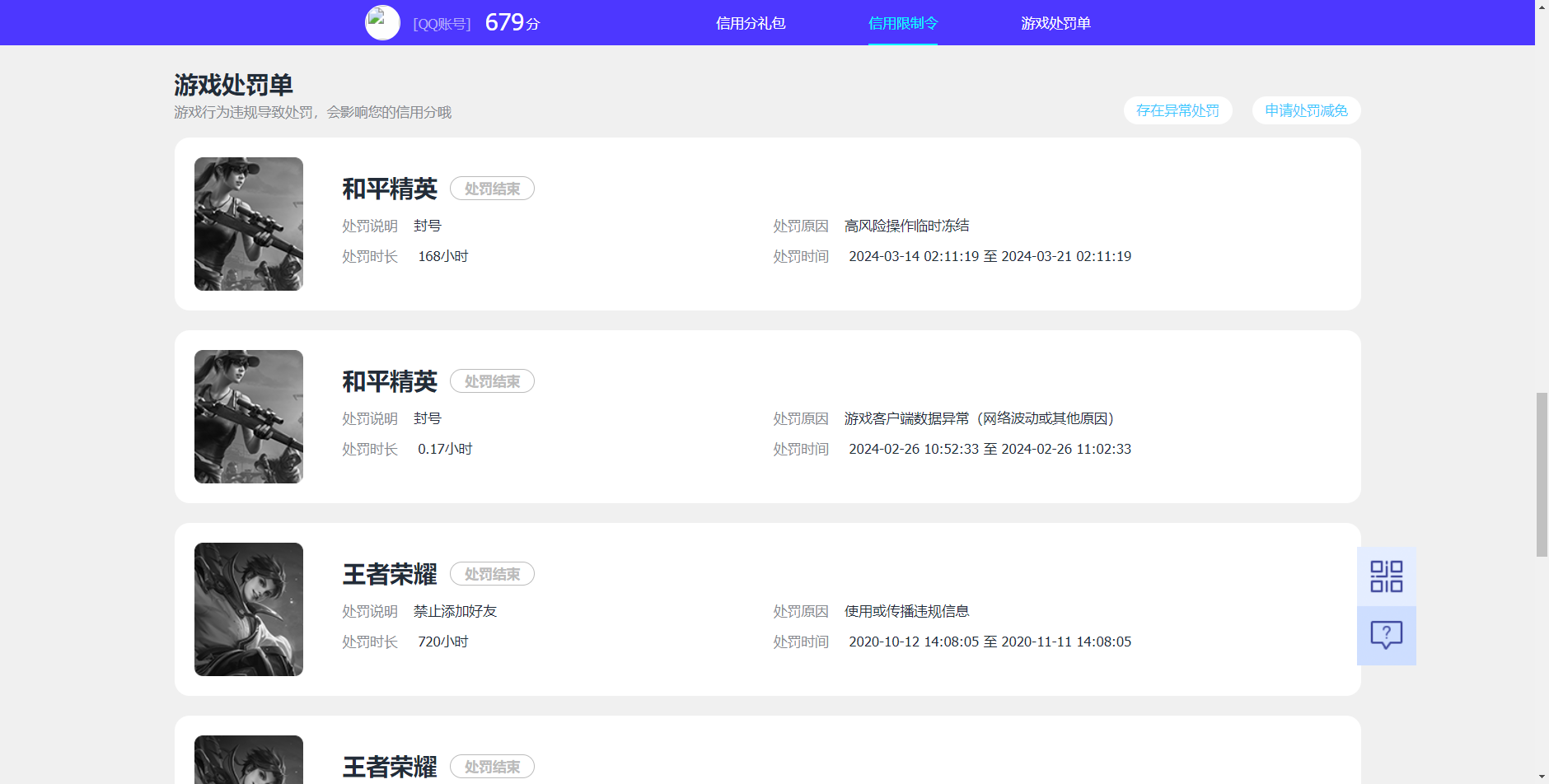Click the 申请处罚减免 button
The width and height of the screenshot is (1549, 784).
[1307, 110]
